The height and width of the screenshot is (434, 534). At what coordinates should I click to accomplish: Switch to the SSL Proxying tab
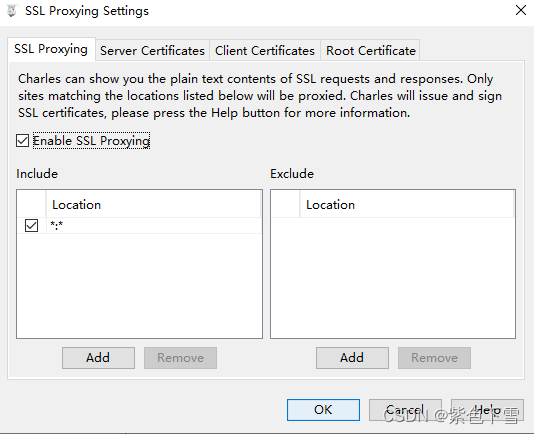[51, 49]
